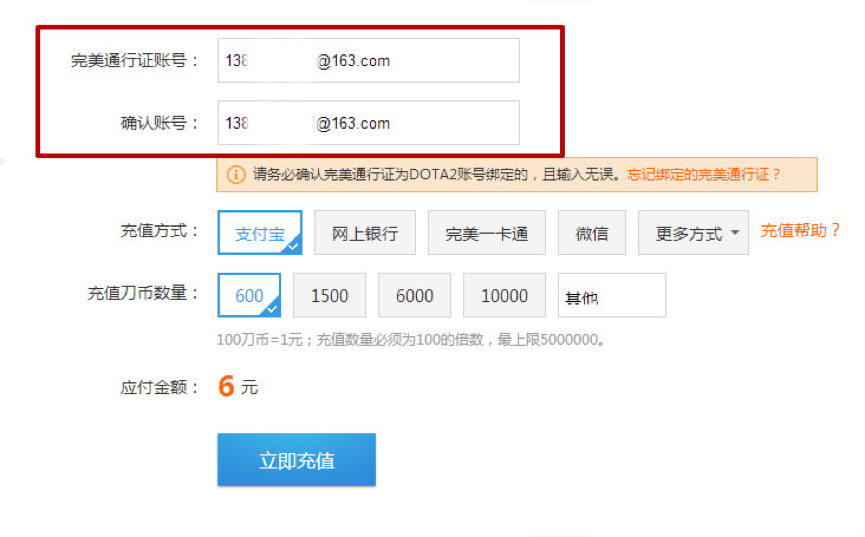The height and width of the screenshot is (537, 865).
Task: Open the 充值帮助 link
Action: (800, 230)
